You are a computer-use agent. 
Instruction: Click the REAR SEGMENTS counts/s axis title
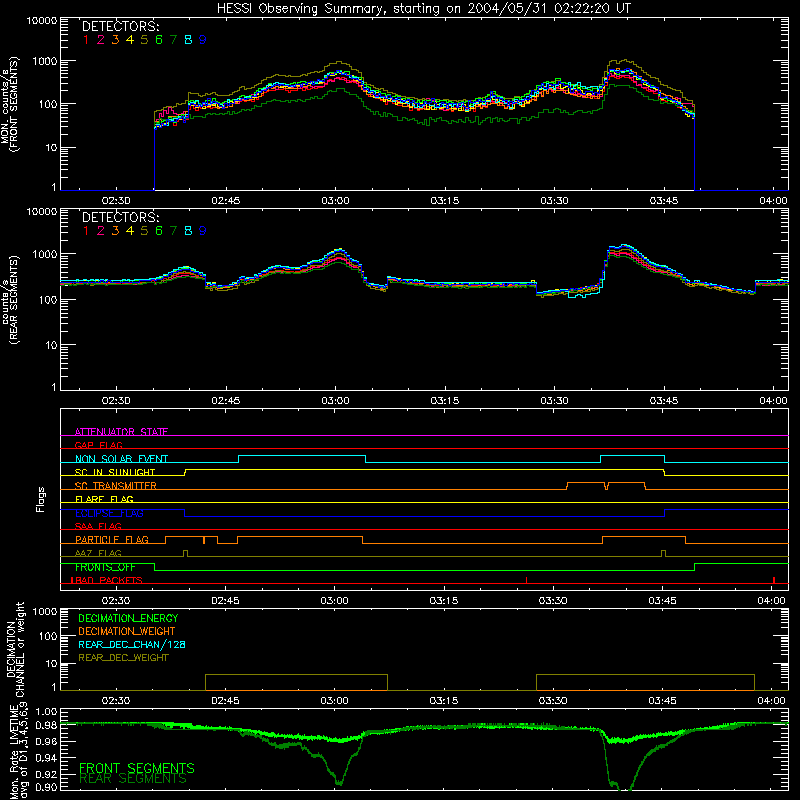click(x=10, y=299)
